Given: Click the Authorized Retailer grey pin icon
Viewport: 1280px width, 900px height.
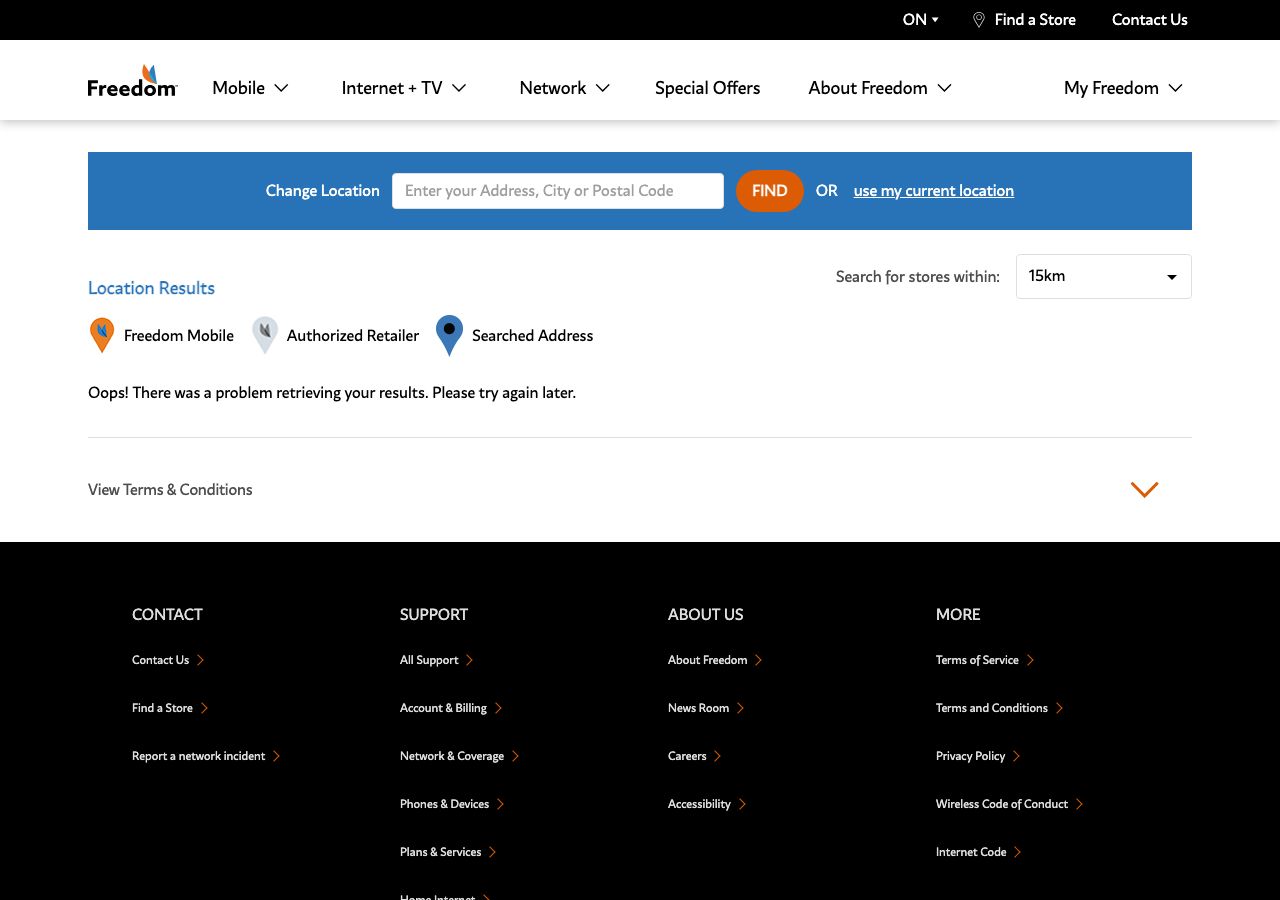Looking at the screenshot, I should tap(265, 335).
